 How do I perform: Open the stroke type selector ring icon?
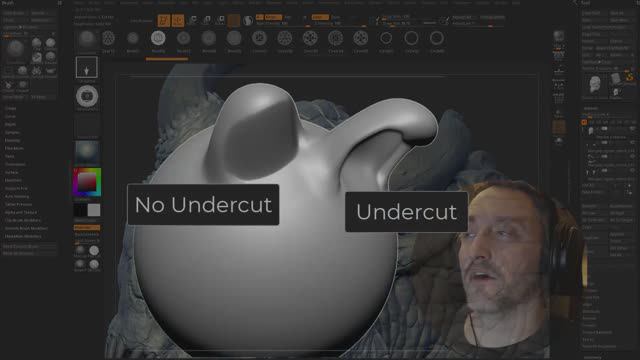[x=87, y=97]
